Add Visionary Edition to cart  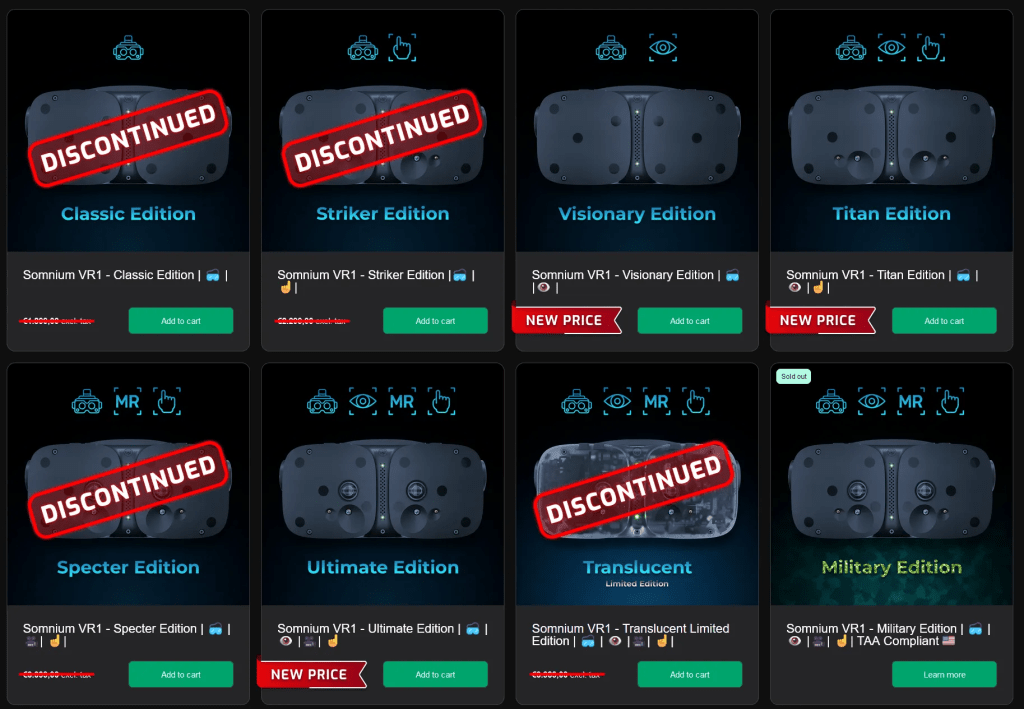click(690, 321)
